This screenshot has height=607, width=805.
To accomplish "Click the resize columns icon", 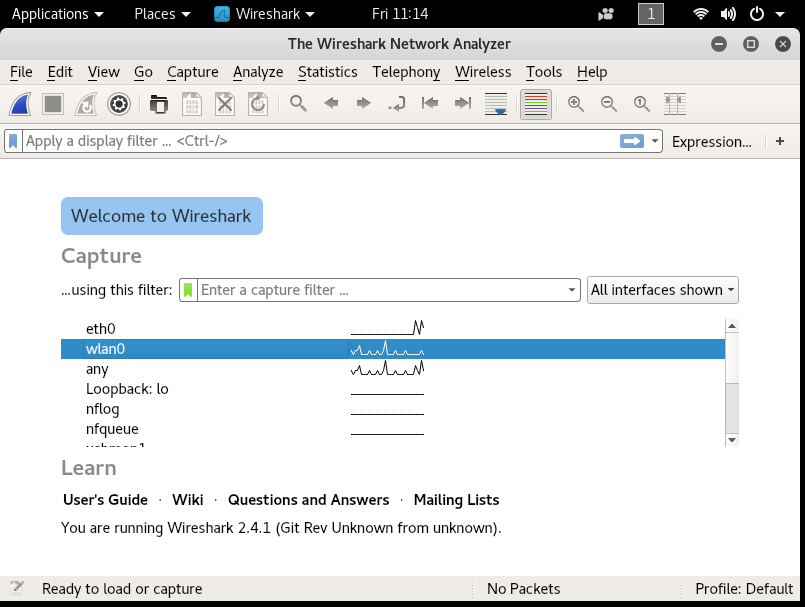I will point(675,104).
